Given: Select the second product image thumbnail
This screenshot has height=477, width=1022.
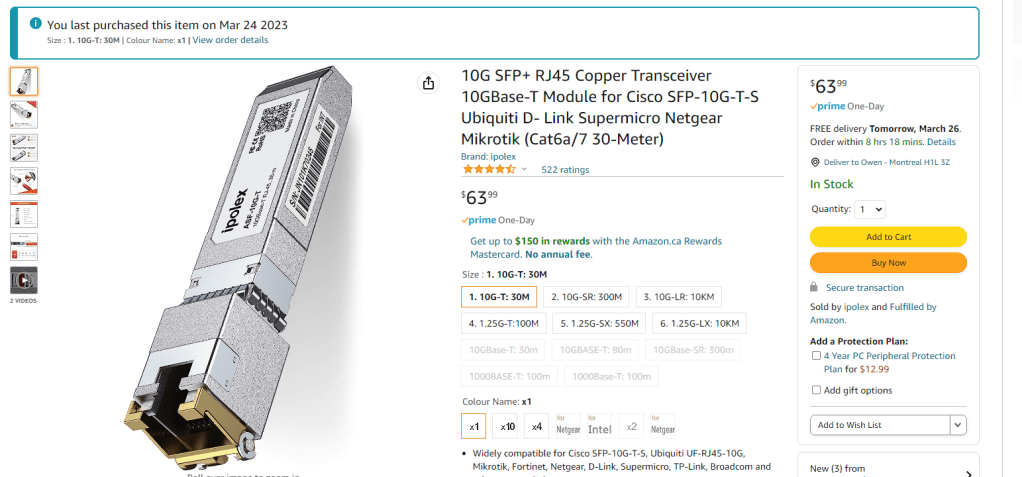Looking at the screenshot, I should coord(24,114).
